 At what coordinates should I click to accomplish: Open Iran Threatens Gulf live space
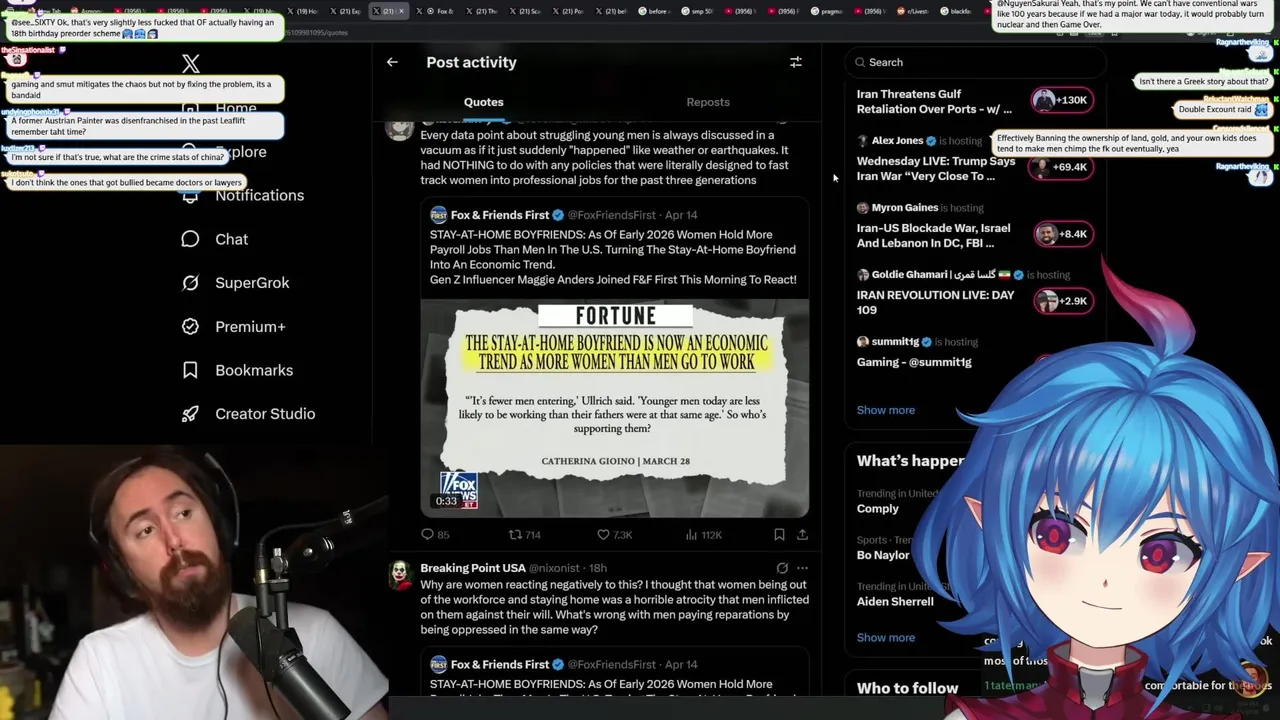click(934, 102)
